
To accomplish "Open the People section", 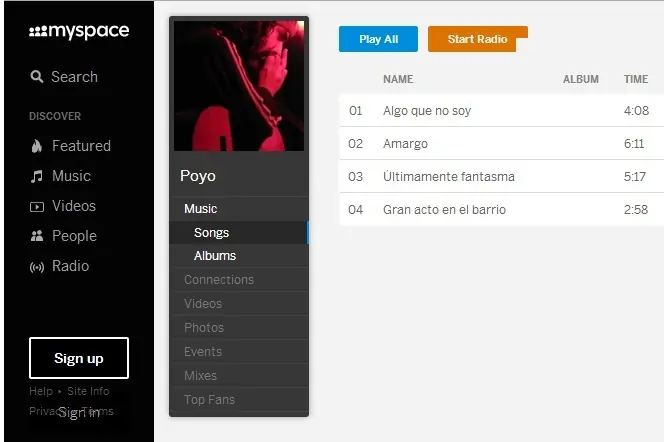I will (x=74, y=236).
